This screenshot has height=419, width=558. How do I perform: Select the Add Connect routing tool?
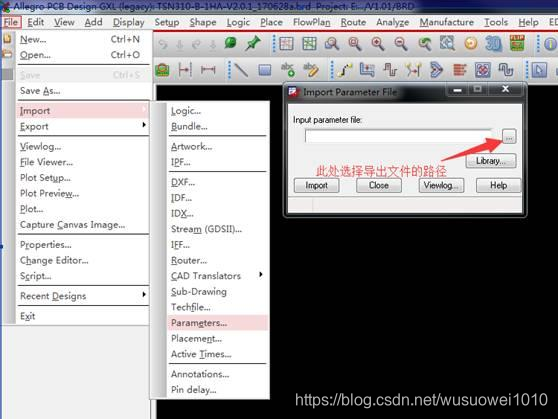pos(345,70)
